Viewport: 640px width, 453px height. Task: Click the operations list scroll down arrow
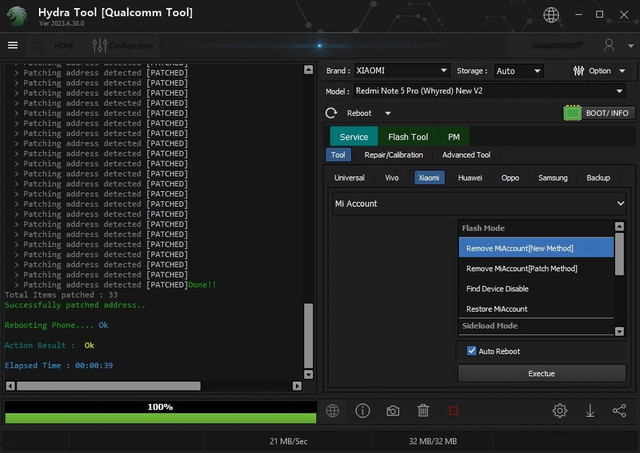tap(619, 331)
